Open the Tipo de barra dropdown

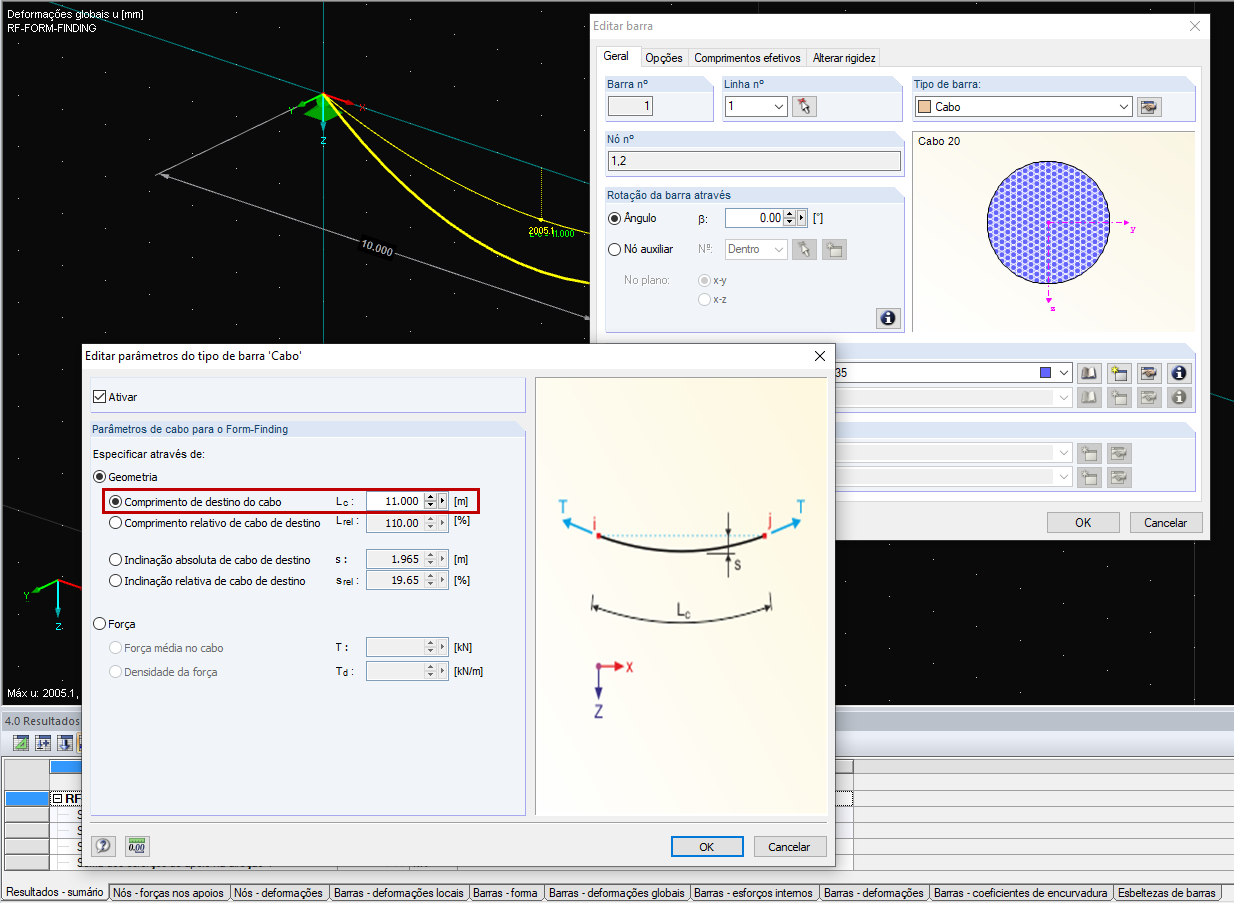pyautogui.click(x=1124, y=107)
